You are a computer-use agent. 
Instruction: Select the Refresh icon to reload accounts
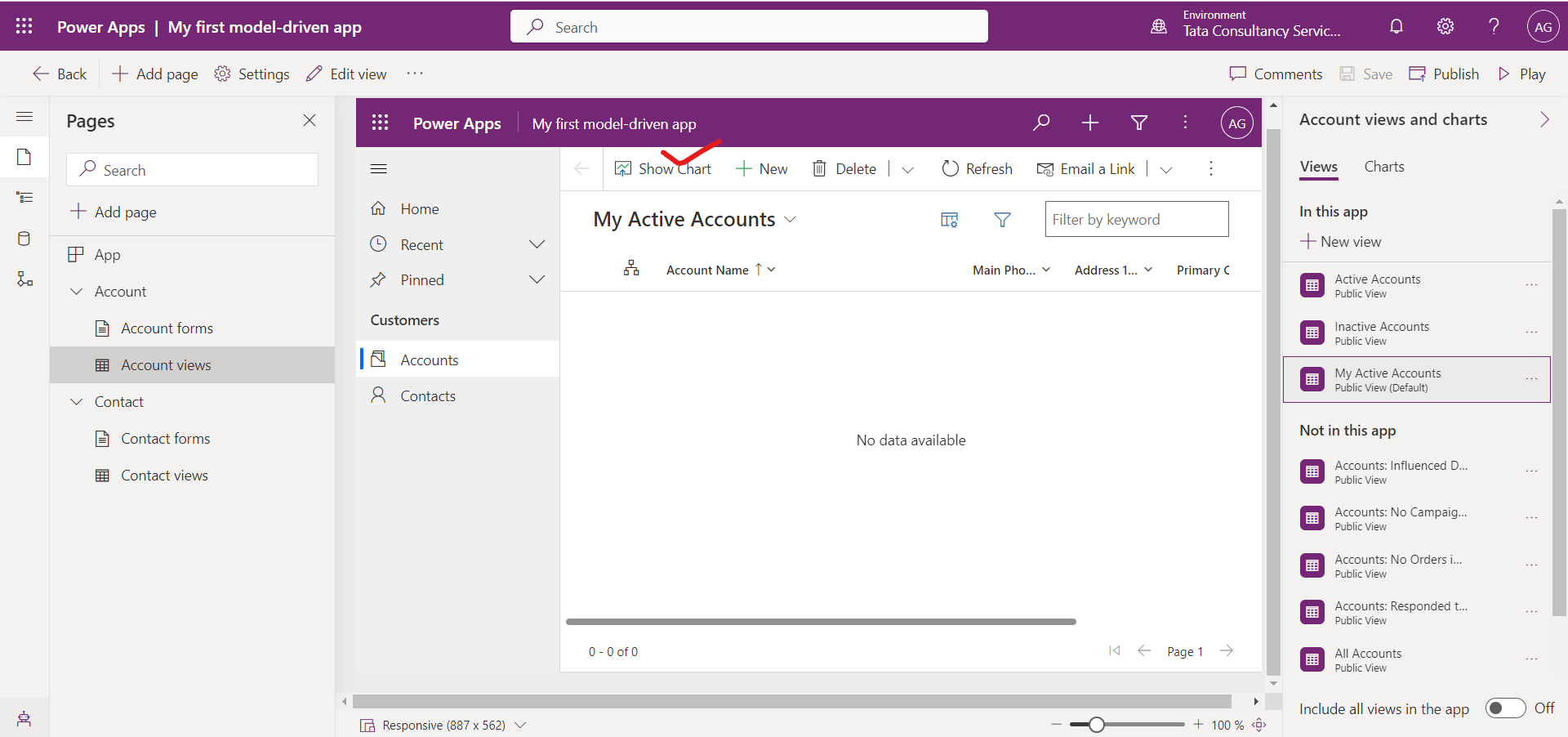[950, 168]
